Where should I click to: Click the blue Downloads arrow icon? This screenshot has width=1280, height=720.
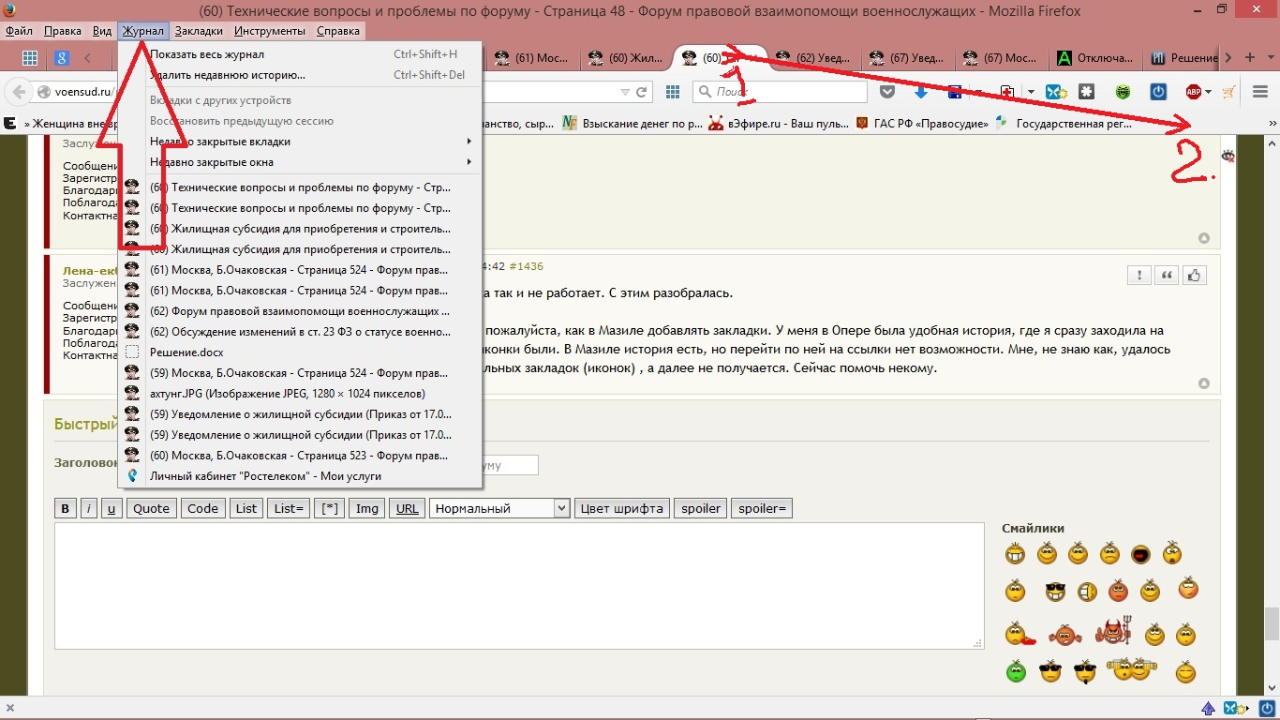[x=921, y=92]
